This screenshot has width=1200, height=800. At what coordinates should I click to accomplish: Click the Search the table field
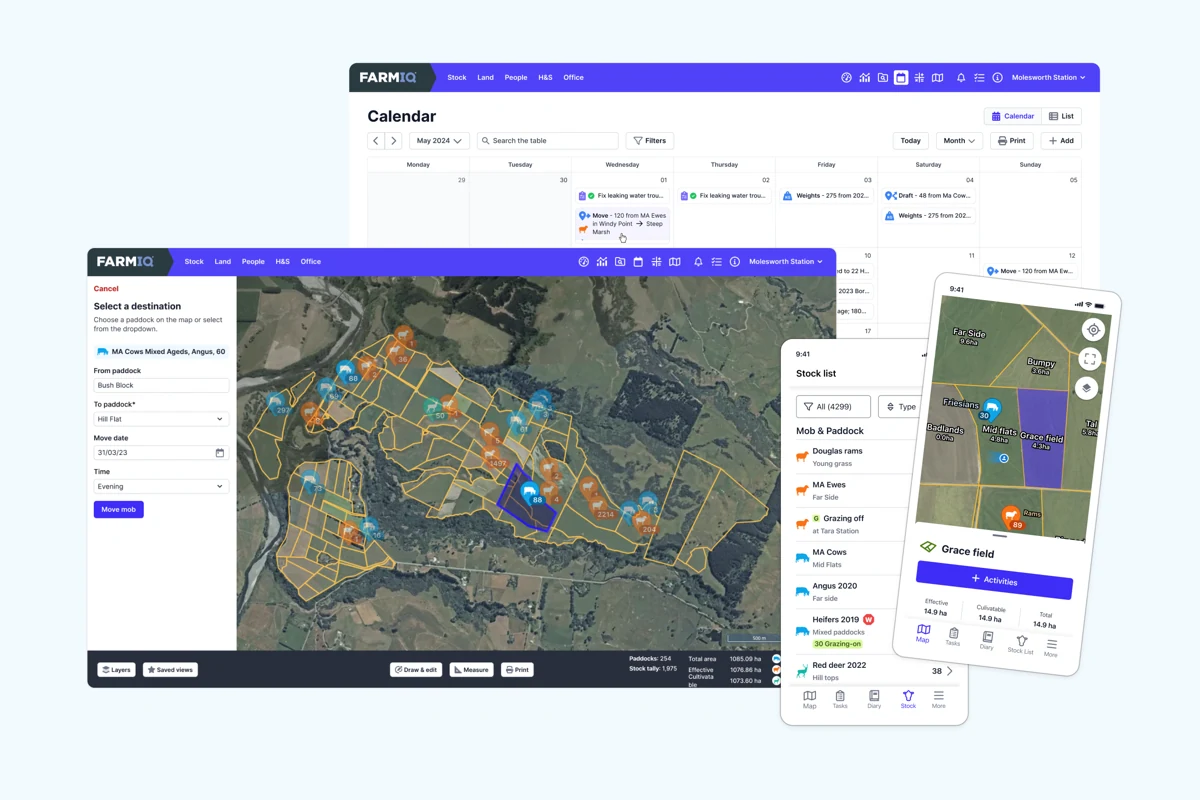click(548, 141)
